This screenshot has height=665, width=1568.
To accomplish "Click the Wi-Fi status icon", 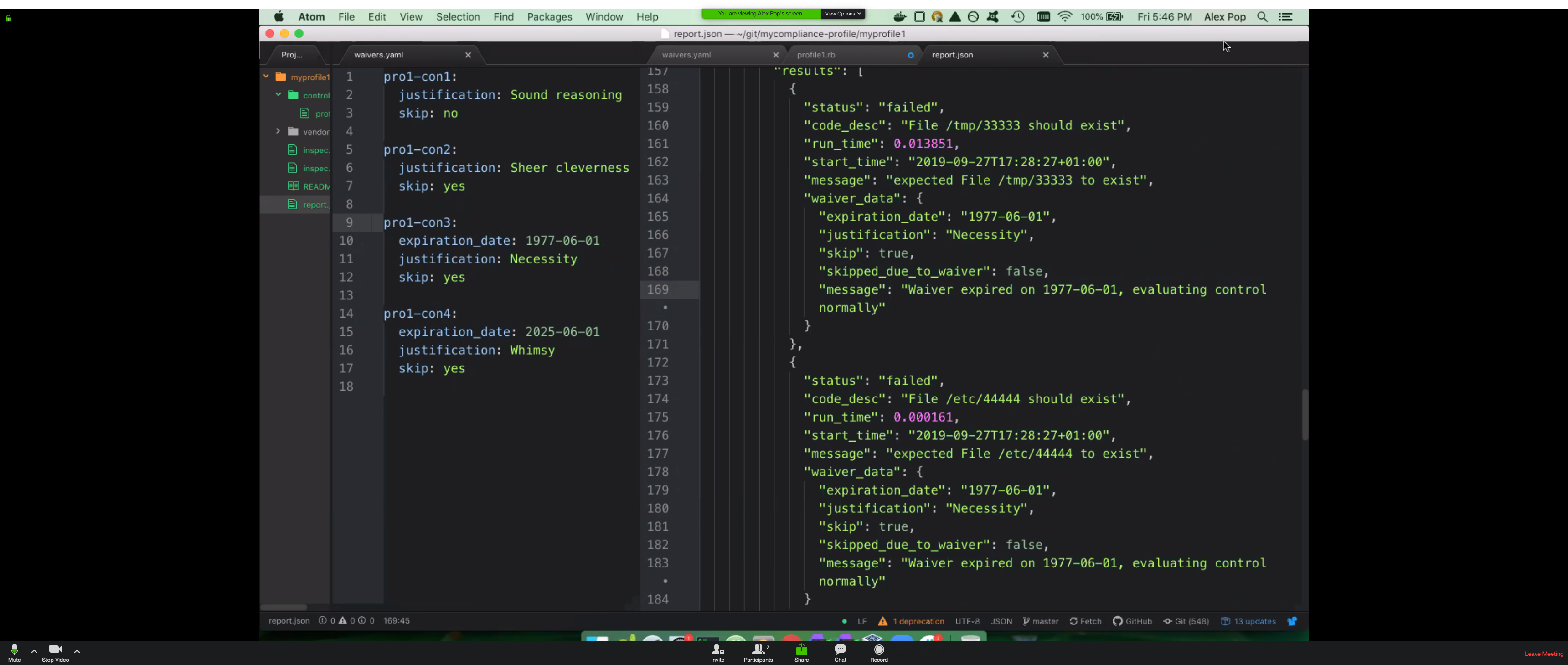I will [x=1065, y=17].
